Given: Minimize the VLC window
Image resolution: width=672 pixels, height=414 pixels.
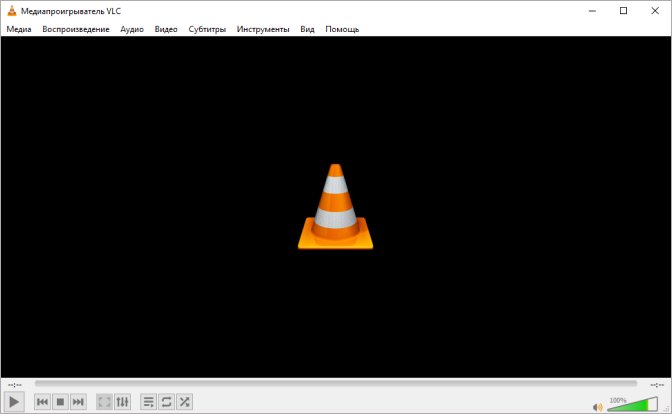Looking at the screenshot, I should tap(592, 11).
